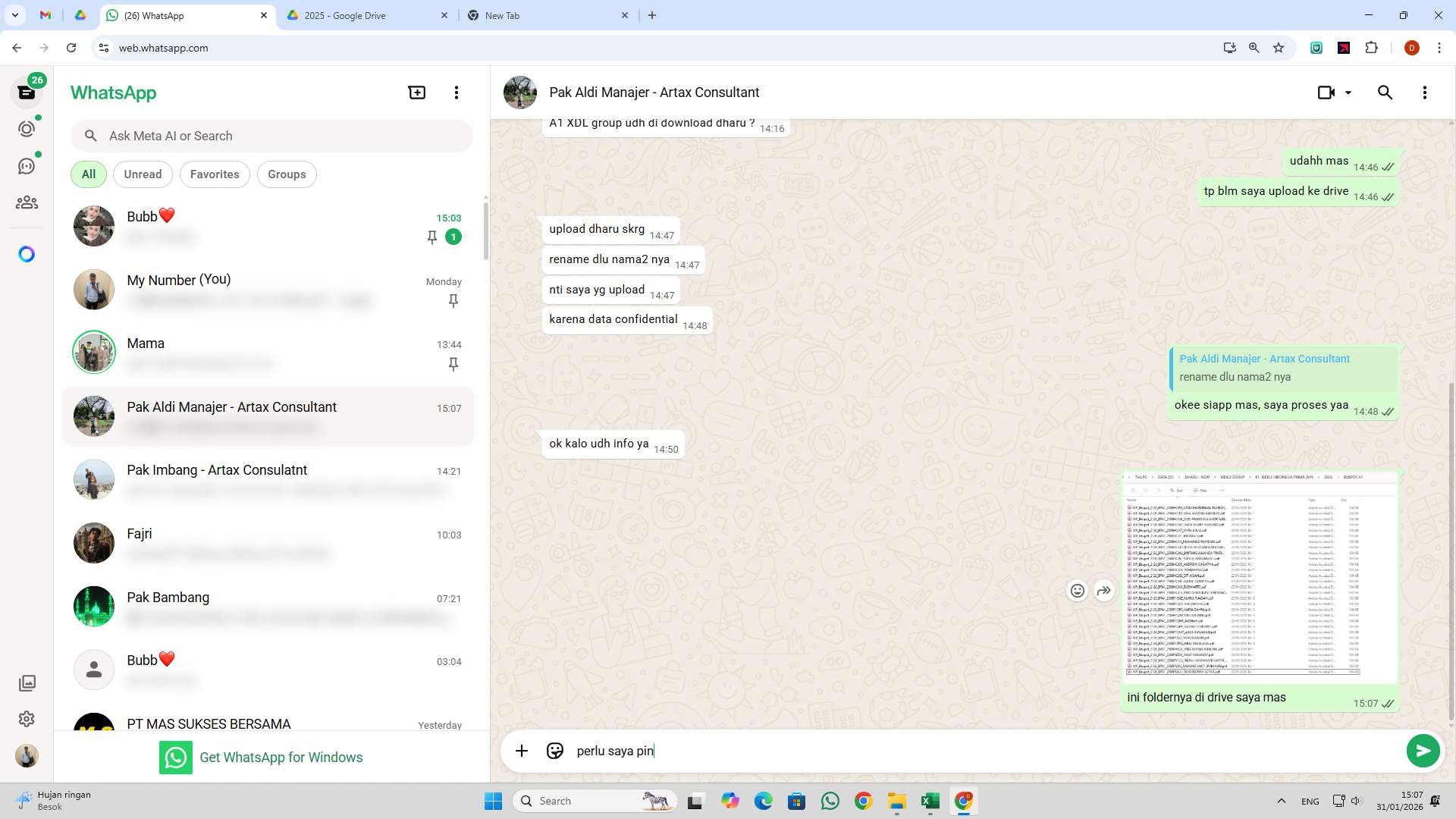Expand the video call options dropdown
The height and width of the screenshot is (819, 1456).
click(x=1348, y=92)
